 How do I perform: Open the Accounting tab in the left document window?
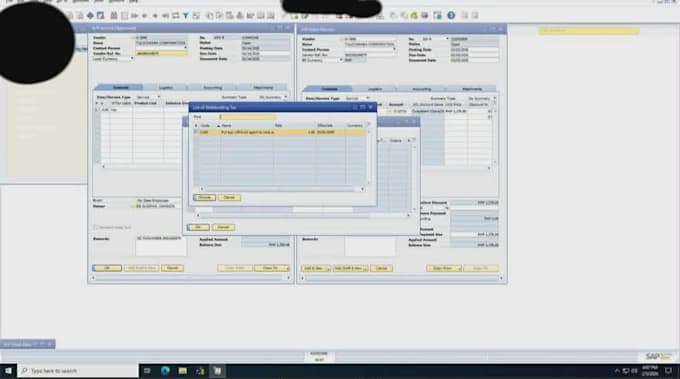pyautogui.click(x=212, y=88)
